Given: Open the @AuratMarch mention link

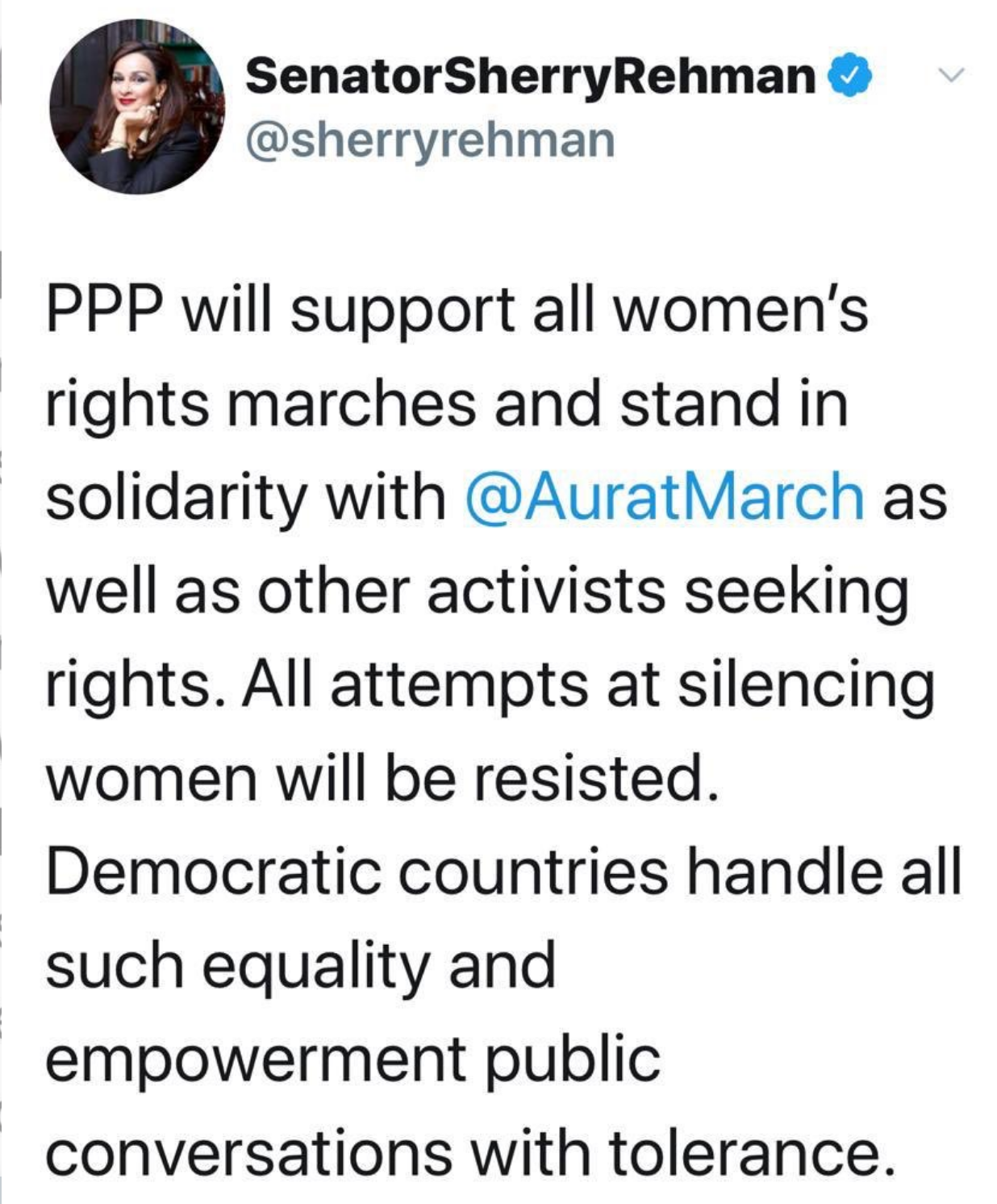Looking at the screenshot, I should (x=665, y=496).
